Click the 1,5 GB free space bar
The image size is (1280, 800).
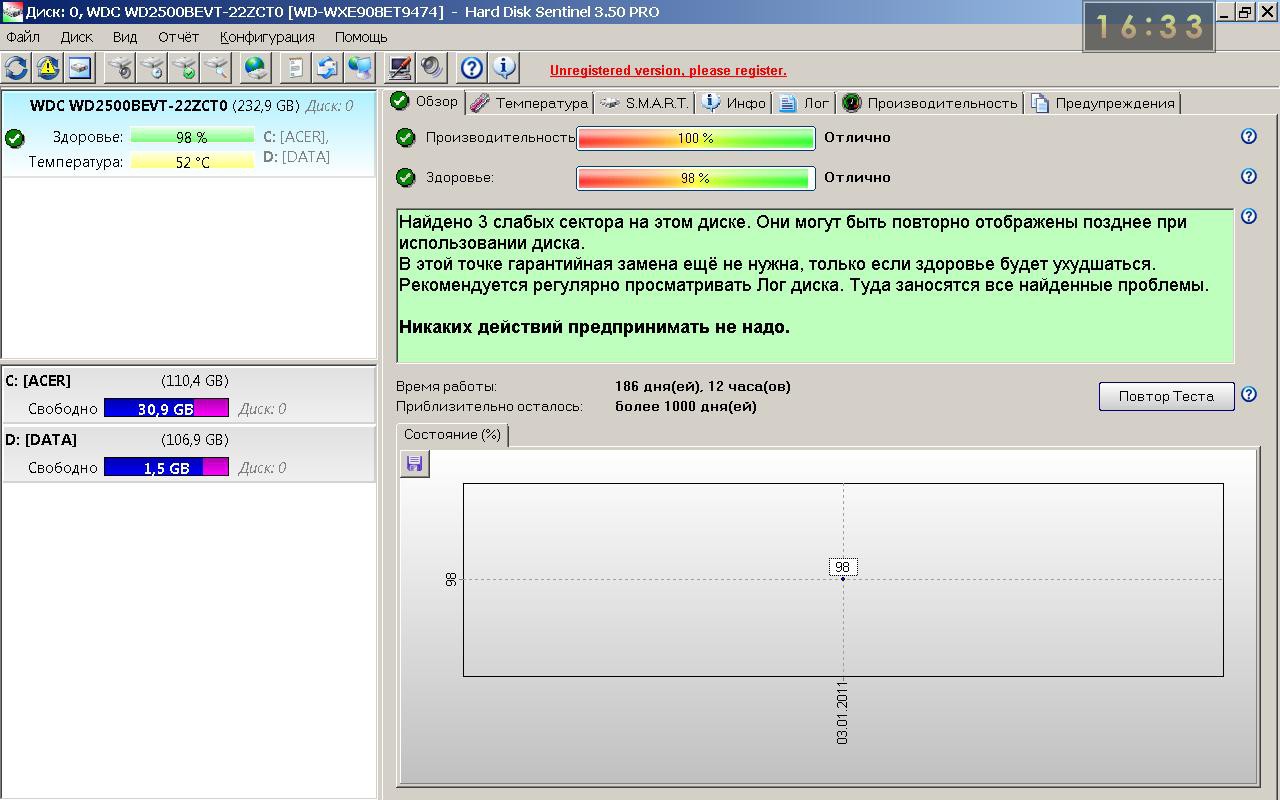pyautogui.click(x=166, y=467)
